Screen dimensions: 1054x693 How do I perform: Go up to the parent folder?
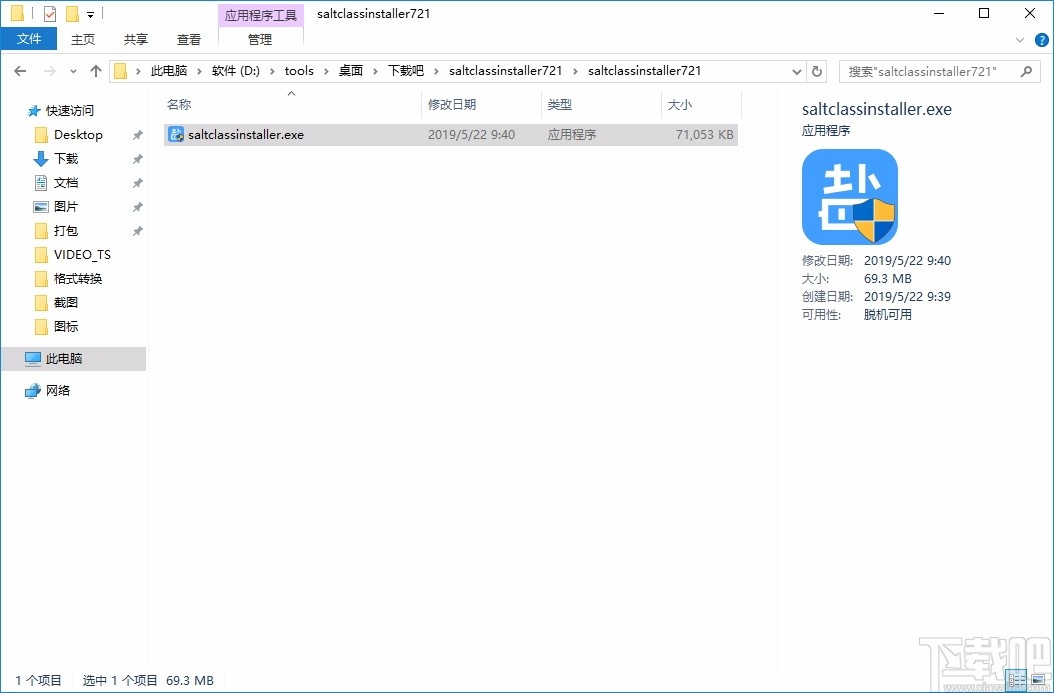coord(95,71)
